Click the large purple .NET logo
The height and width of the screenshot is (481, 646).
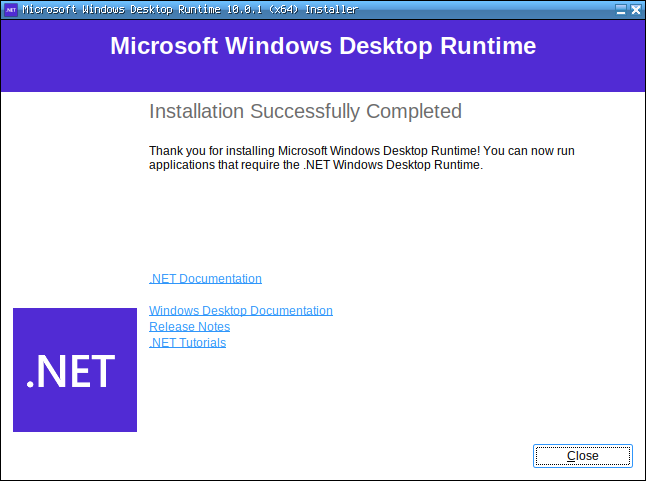[75, 370]
